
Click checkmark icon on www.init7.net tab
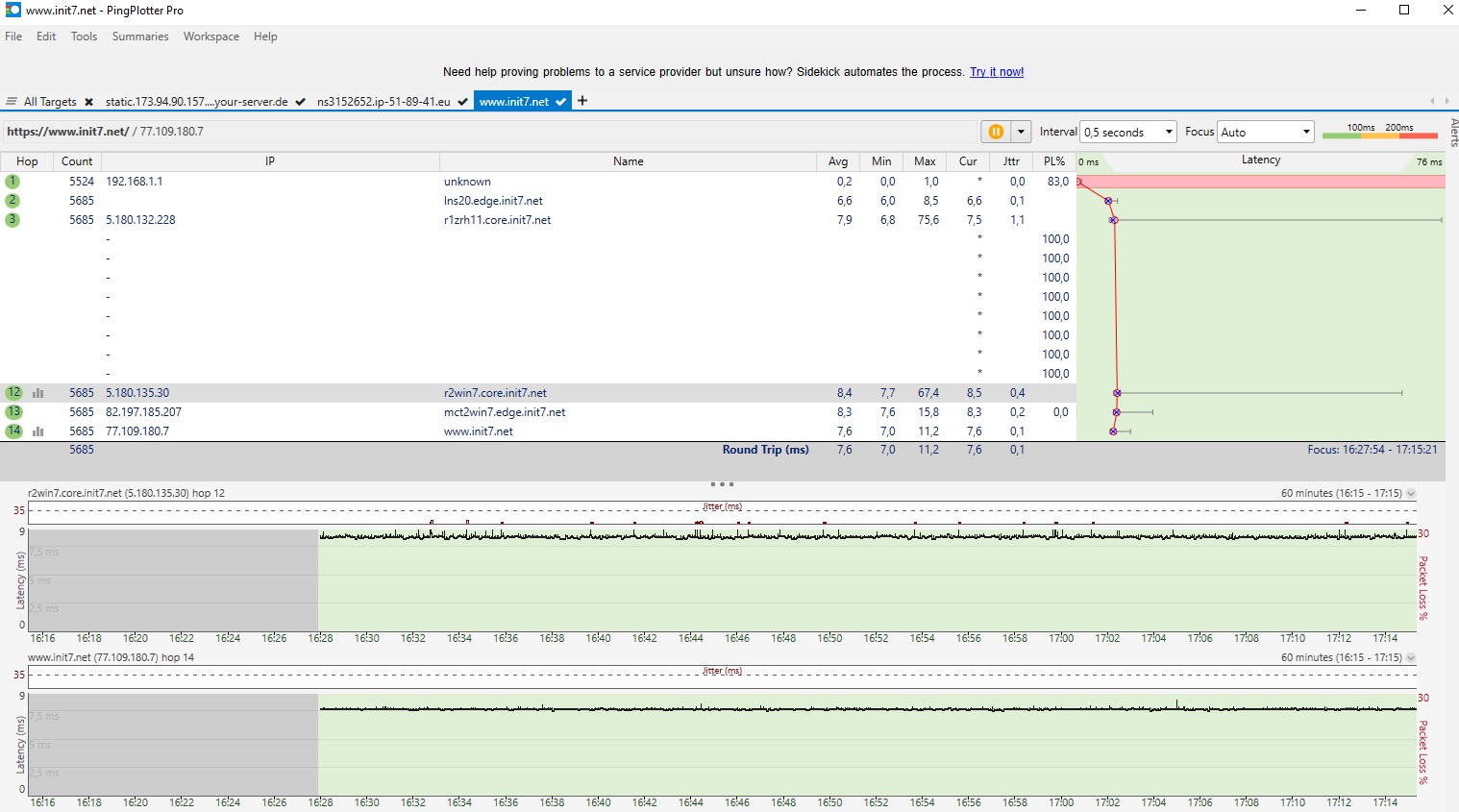(x=561, y=102)
